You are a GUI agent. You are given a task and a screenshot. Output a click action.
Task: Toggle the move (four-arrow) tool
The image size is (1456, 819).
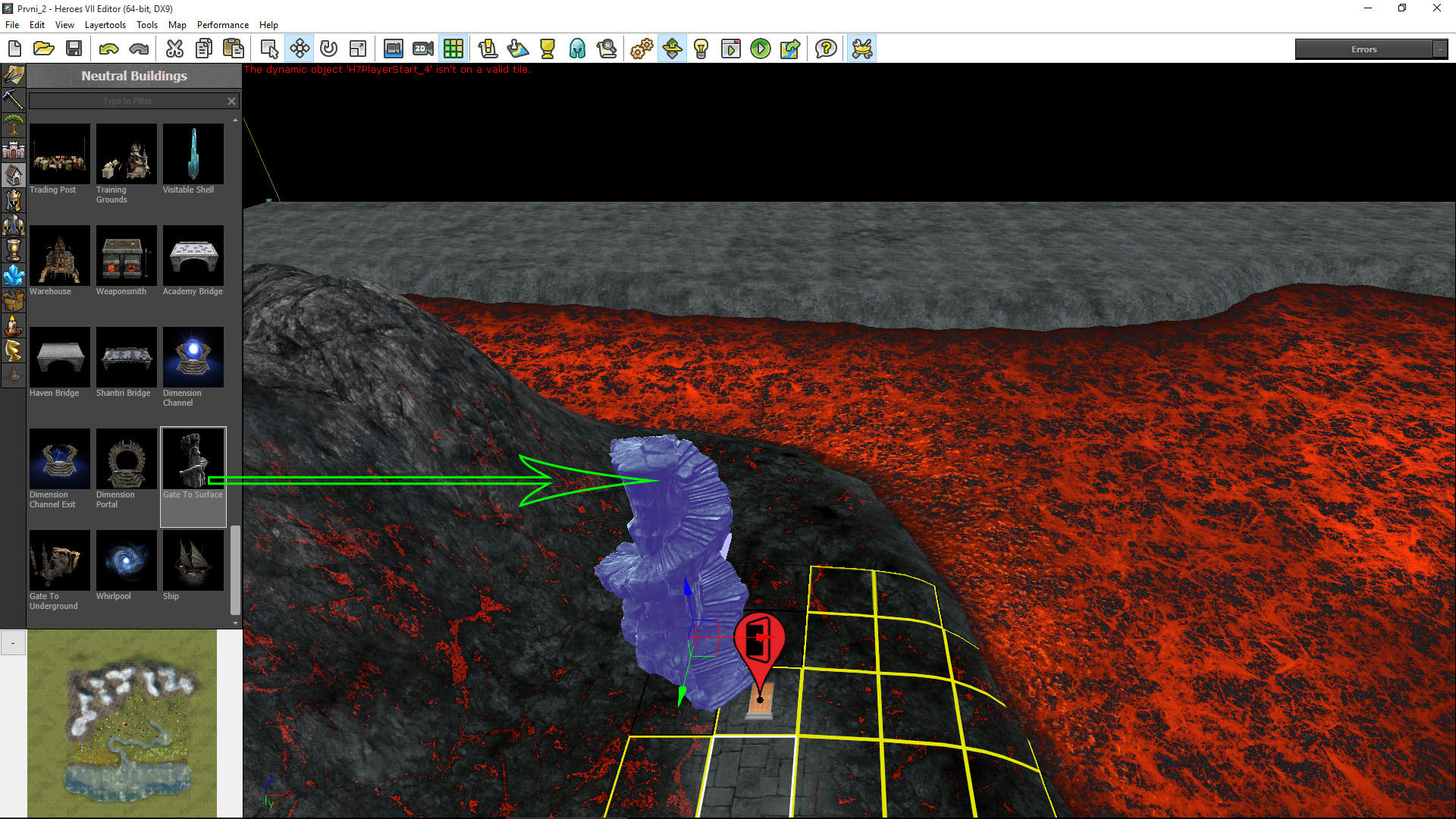[300, 49]
